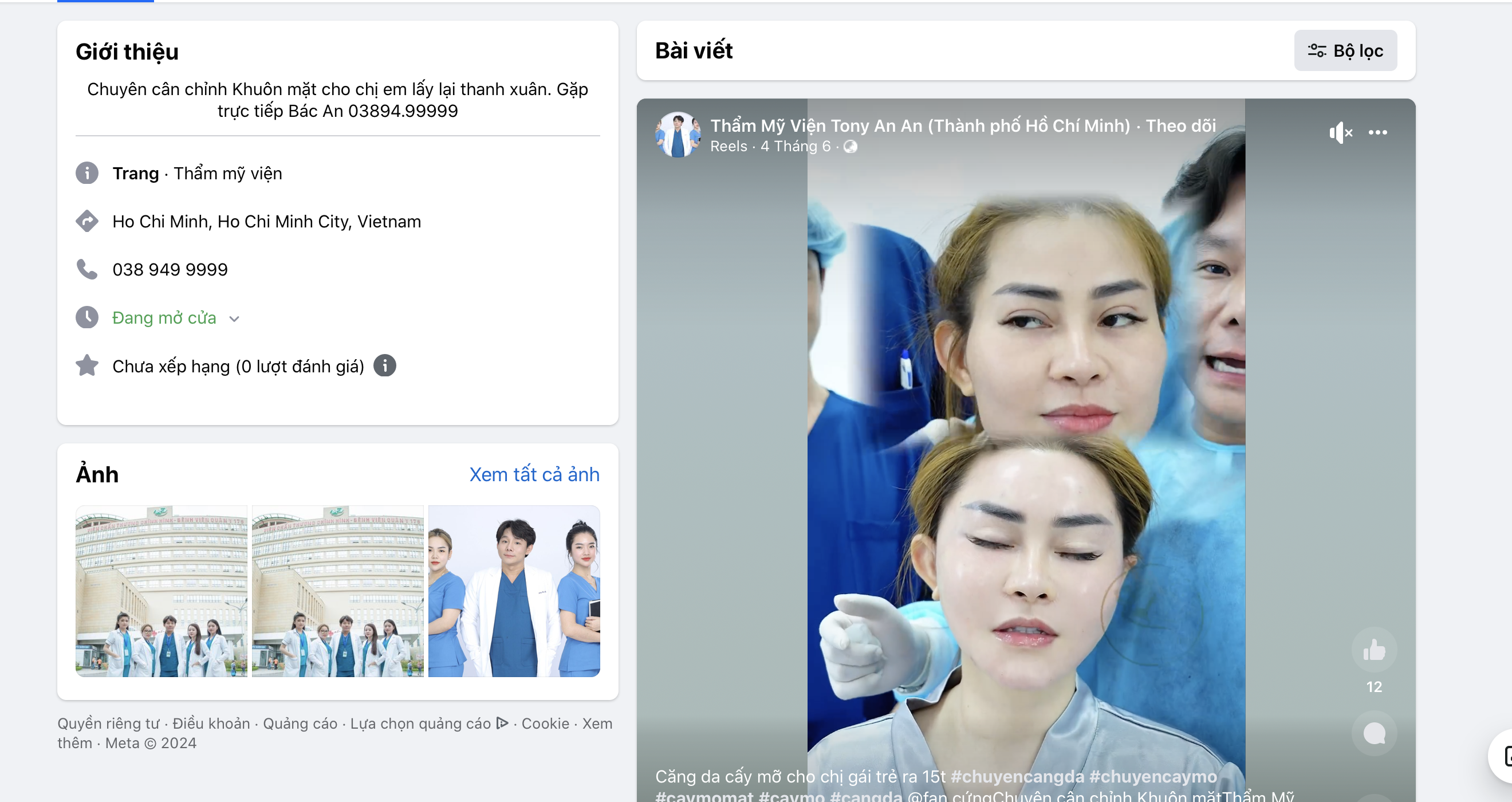Expand the Đang mở cửa hours chevron
The width and height of the screenshot is (1512, 802).
234,319
